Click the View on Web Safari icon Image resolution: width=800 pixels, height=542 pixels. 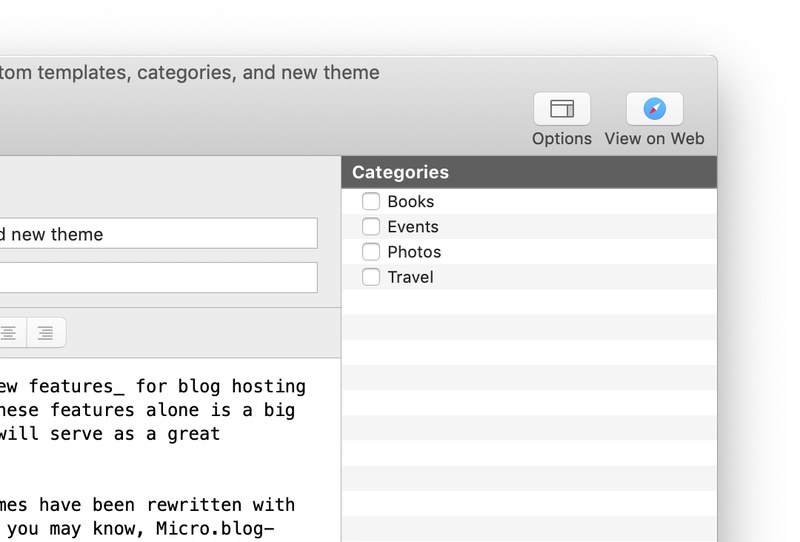(655, 109)
